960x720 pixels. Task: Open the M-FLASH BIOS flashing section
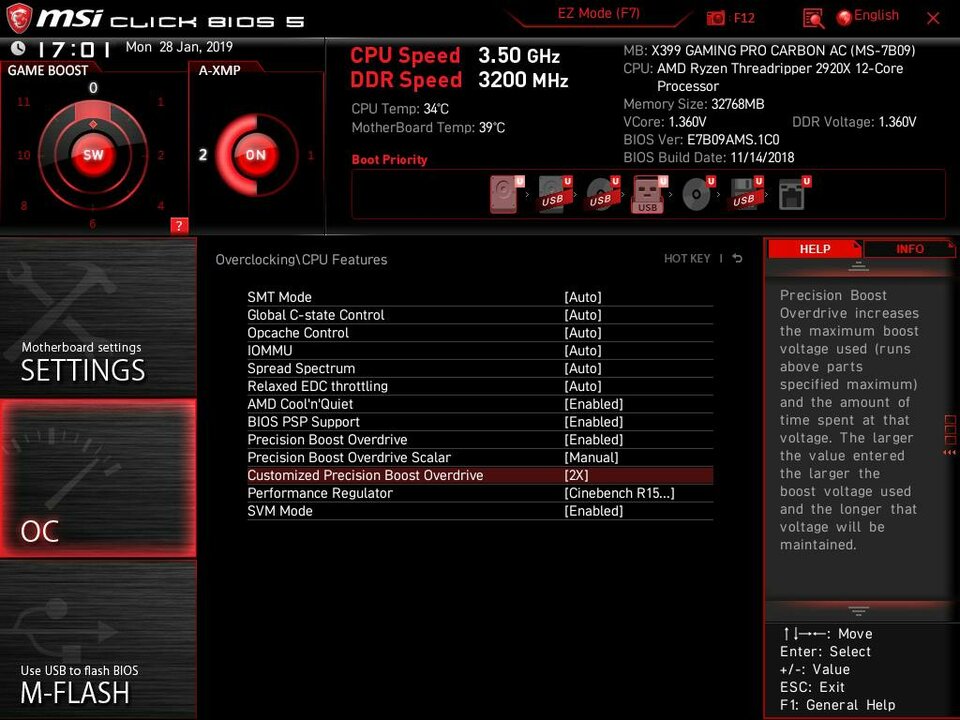98,640
